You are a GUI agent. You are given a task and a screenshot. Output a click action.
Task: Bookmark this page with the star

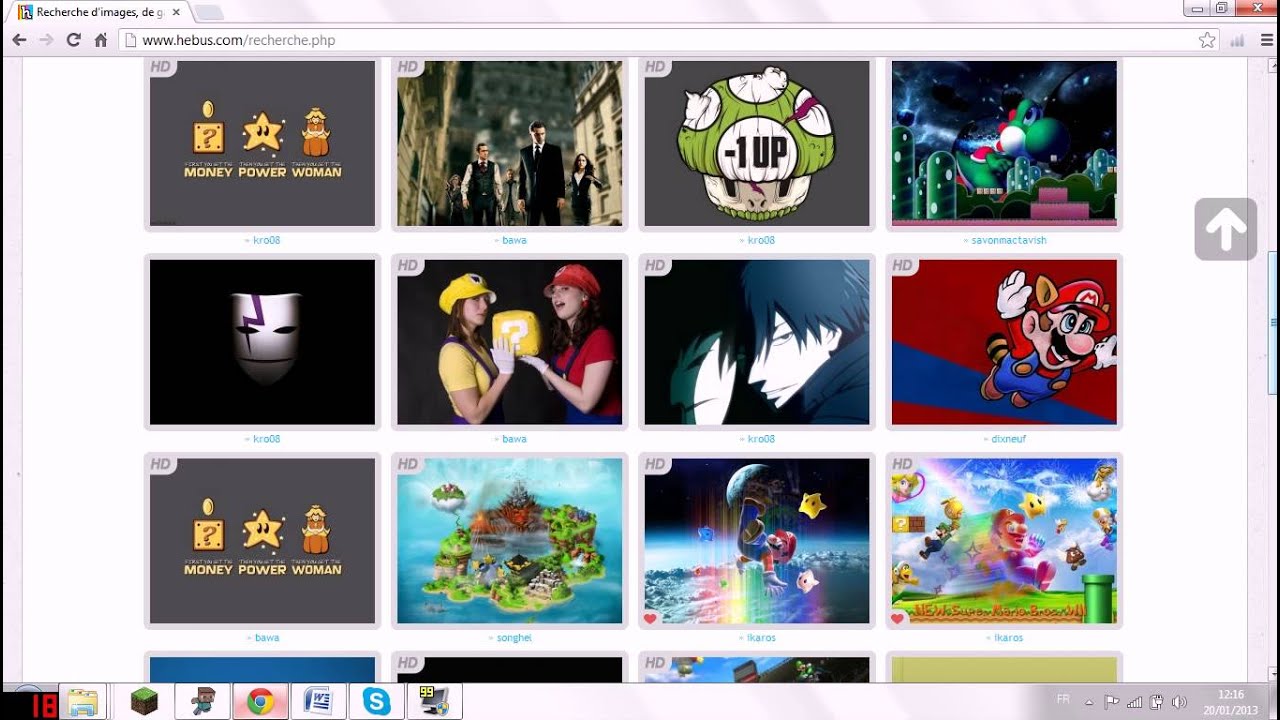pos(1207,40)
